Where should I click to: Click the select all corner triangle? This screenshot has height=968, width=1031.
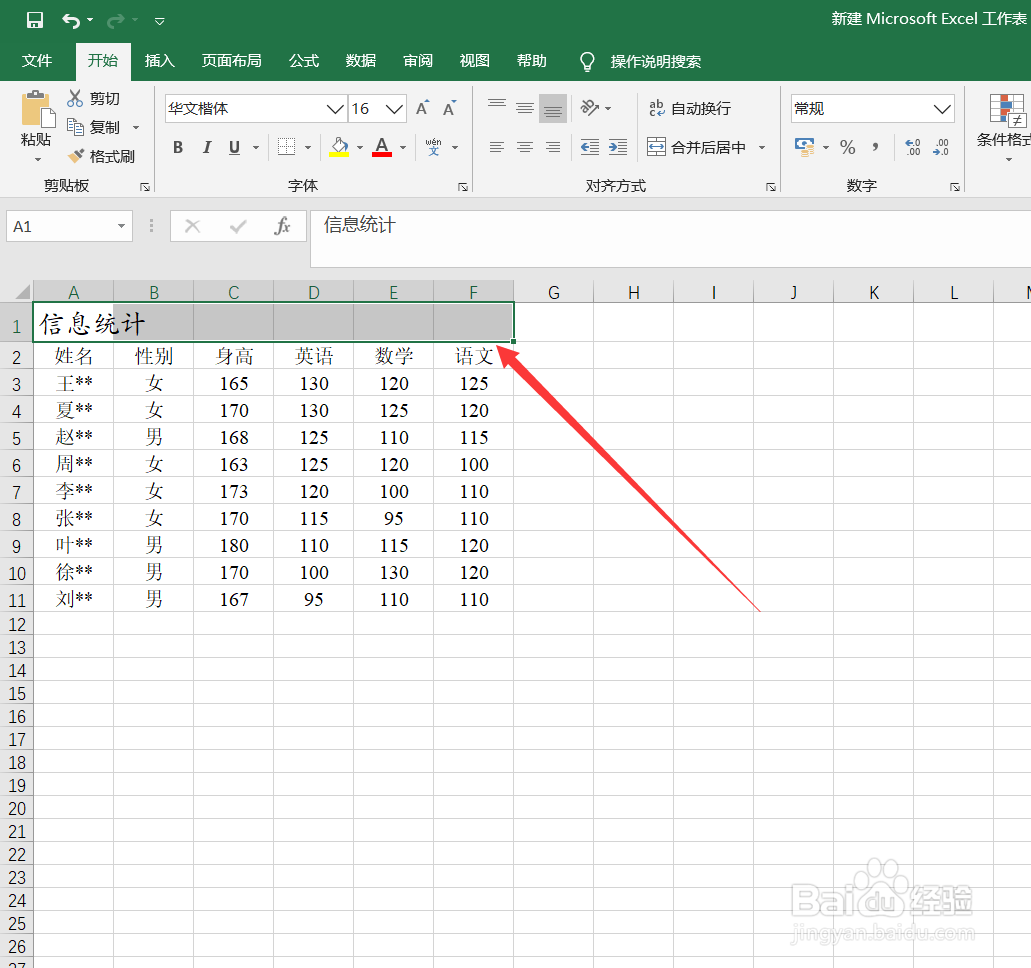(22, 291)
